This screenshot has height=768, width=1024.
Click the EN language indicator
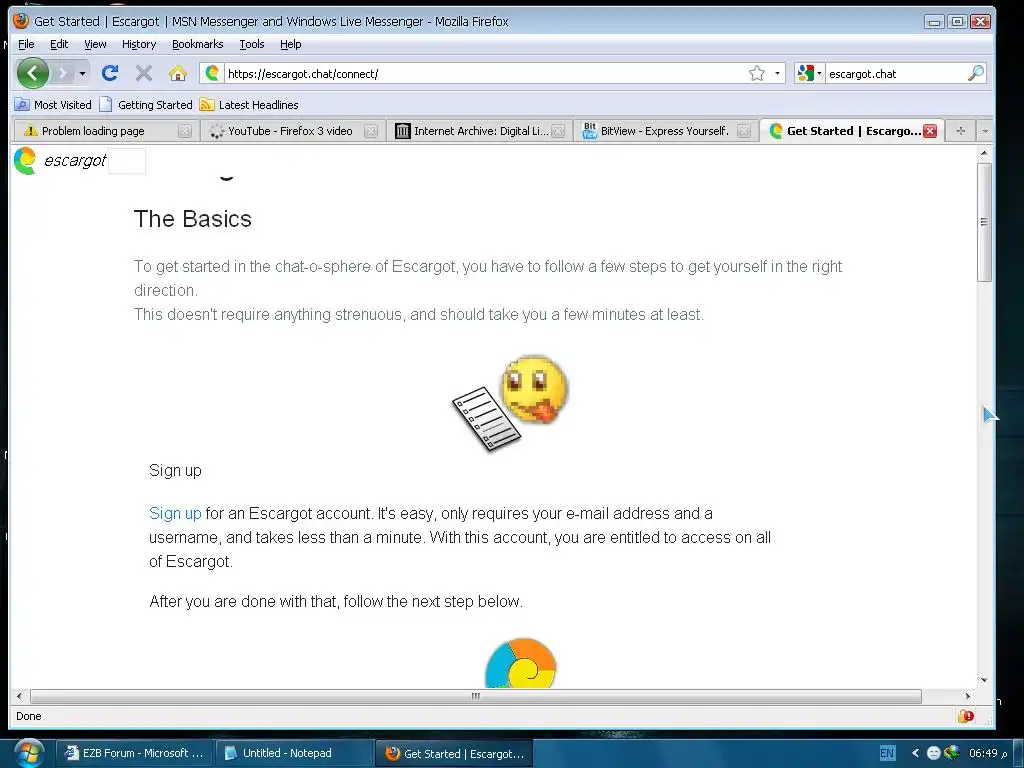click(887, 753)
